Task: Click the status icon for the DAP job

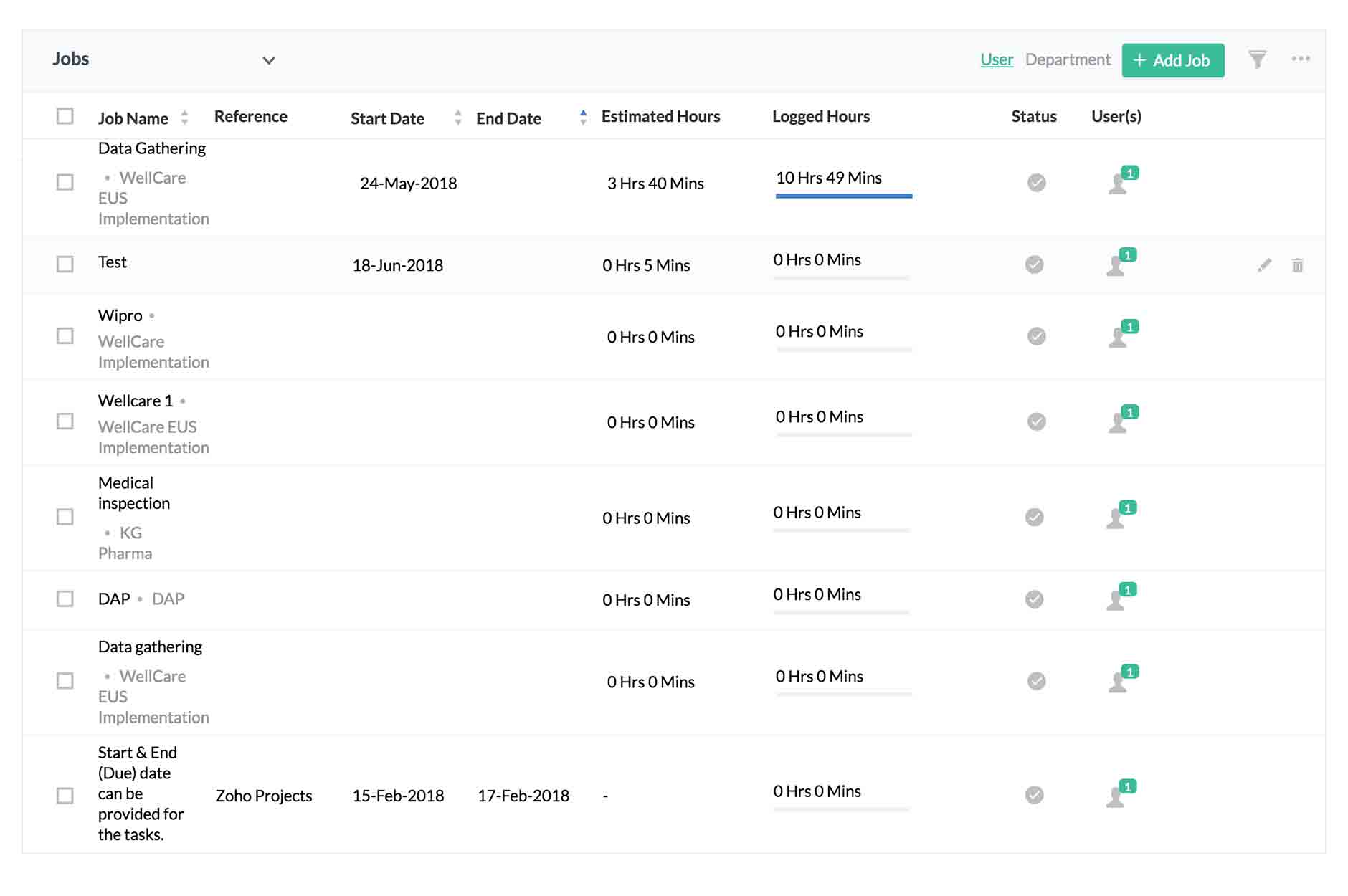Action: coord(1035,599)
